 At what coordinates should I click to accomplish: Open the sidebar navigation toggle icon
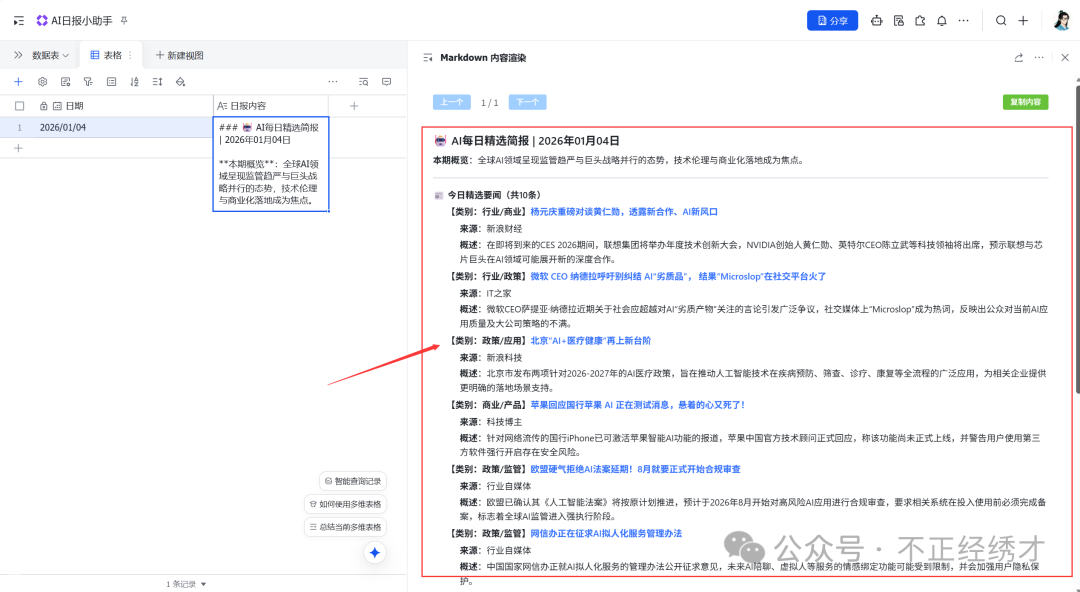click(x=19, y=21)
